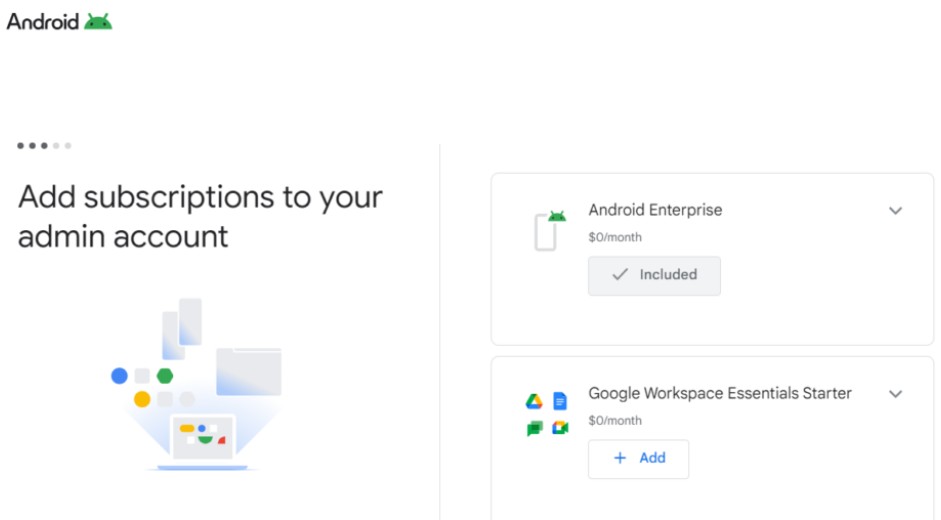This screenshot has height=520, width=941.
Task: Click the plus icon inside the Add button
Action: (620, 458)
